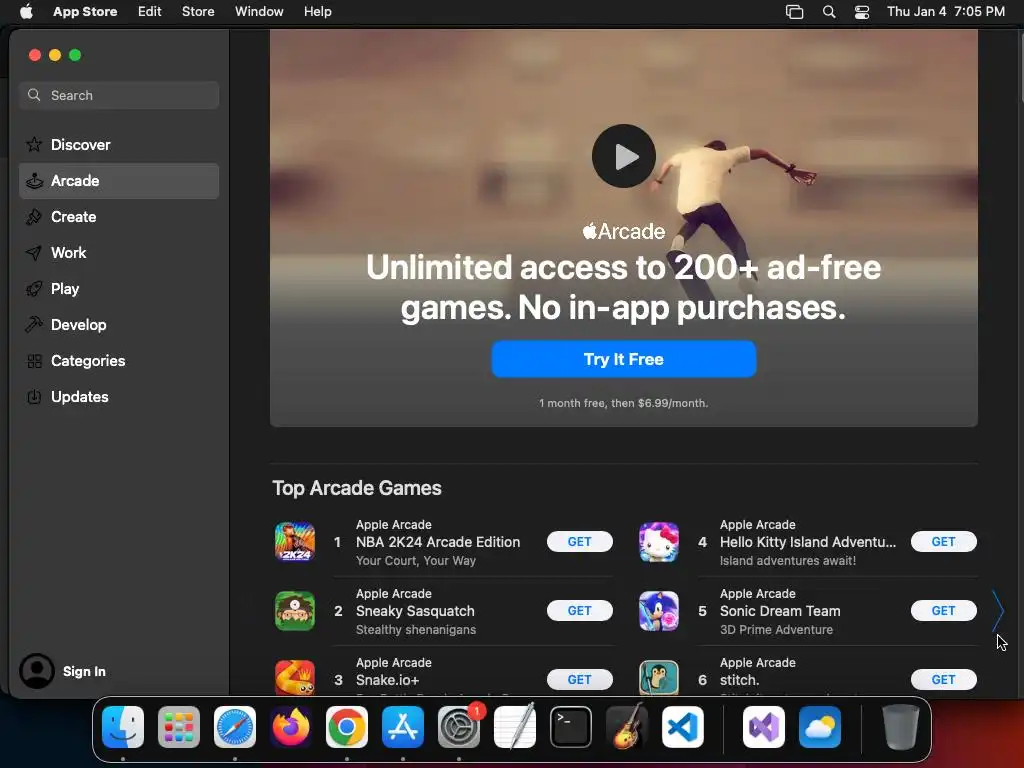Open the cloud weather app in Dock
Screen dimensions: 1024x768
click(x=820, y=727)
